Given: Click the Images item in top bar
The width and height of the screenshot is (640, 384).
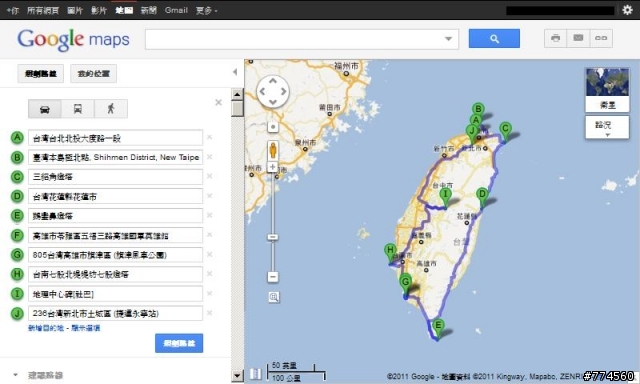Looking at the screenshot, I should (75, 10).
